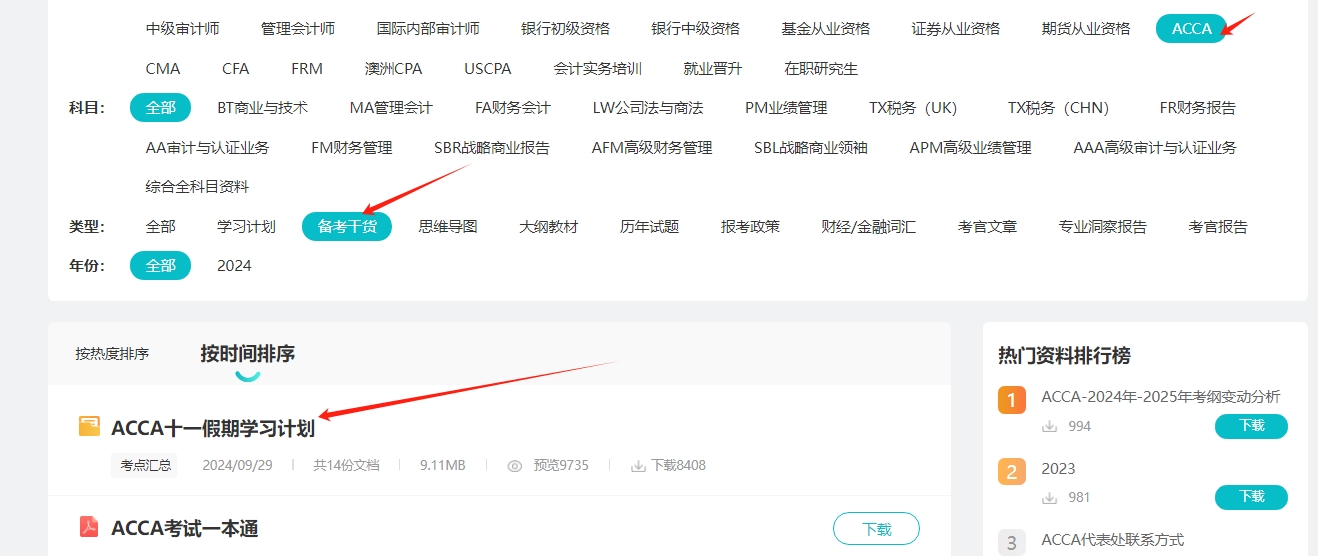Select the 澳洲CPA category
The height and width of the screenshot is (556, 1318).
[394, 69]
